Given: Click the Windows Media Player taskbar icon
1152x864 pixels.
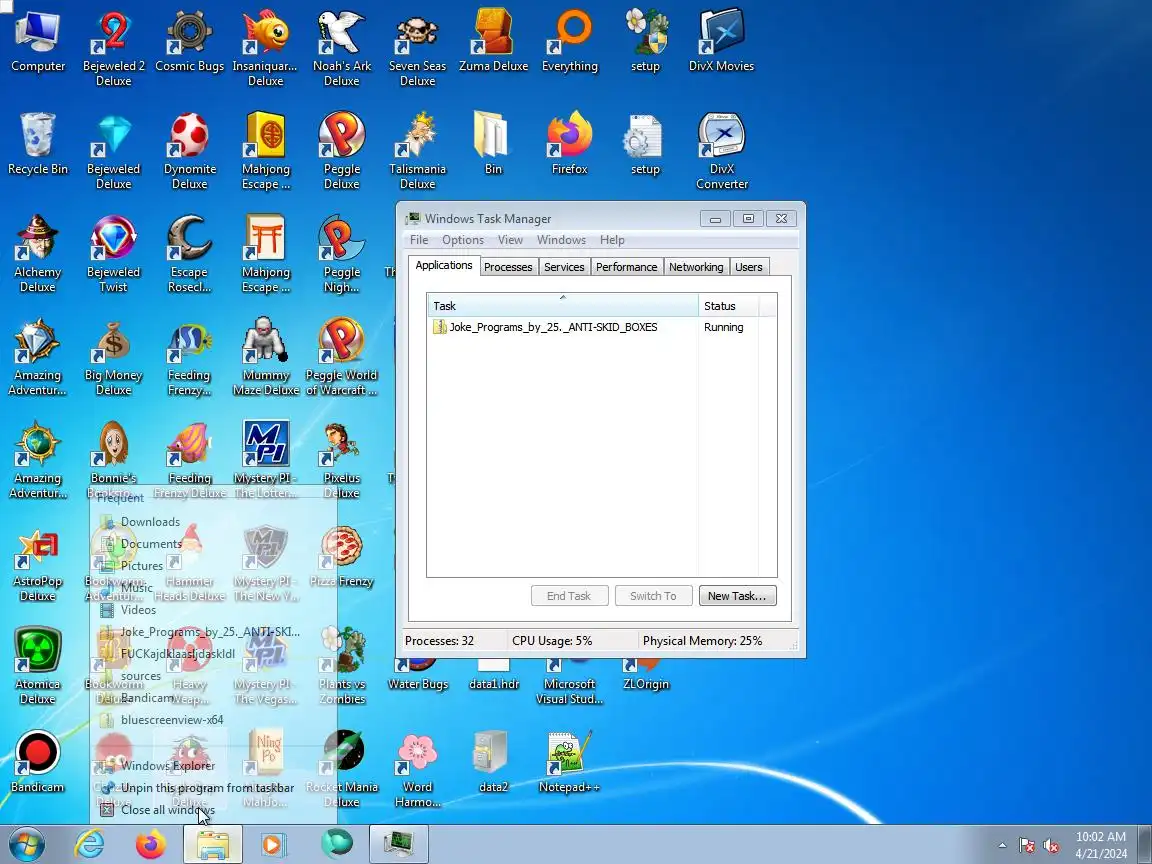Looking at the screenshot, I should tap(272, 844).
